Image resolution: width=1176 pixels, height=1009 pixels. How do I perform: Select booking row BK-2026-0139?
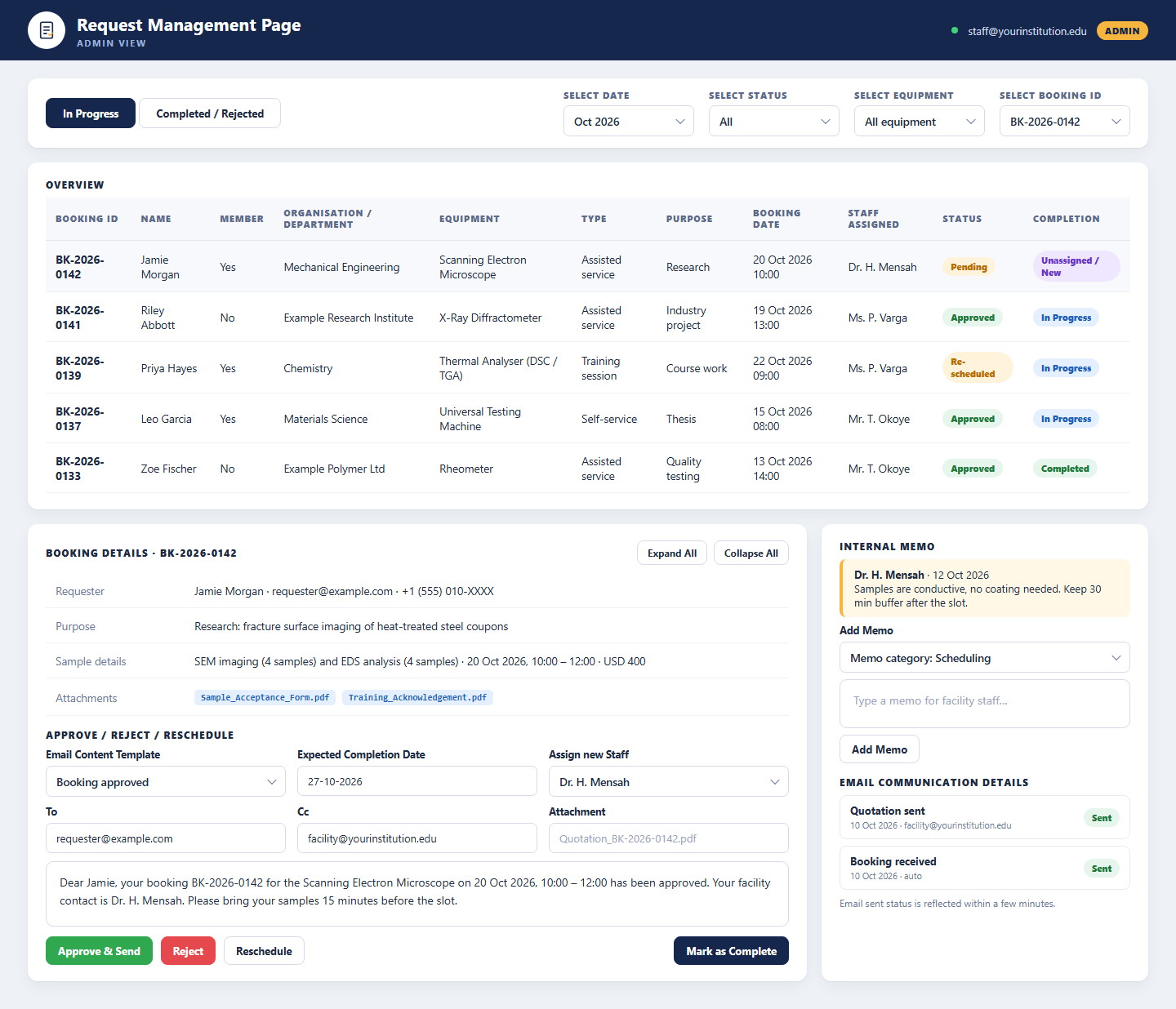pos(588,368)
